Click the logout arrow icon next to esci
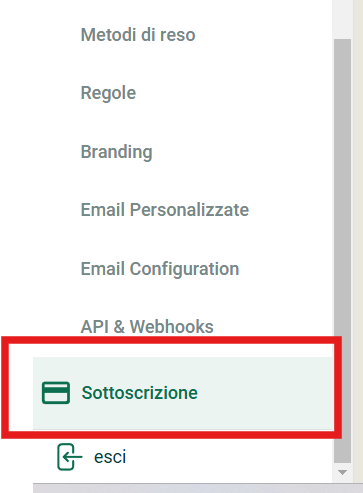Image resolution: width=363 pixels, height=493 pixels. coord(69,457)
